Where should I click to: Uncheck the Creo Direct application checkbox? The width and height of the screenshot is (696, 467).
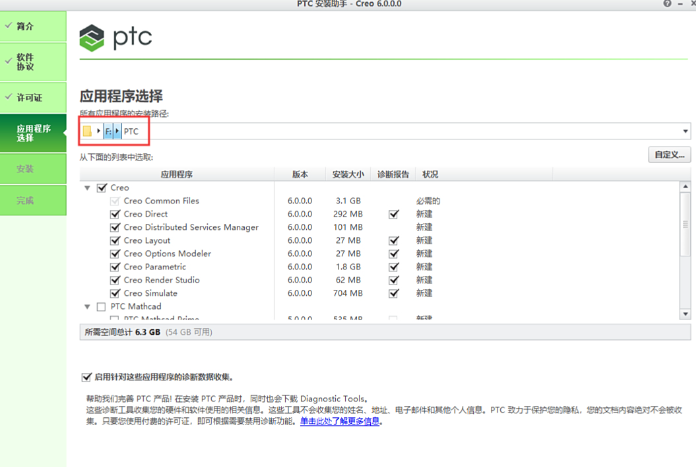click(x=116, y=214)
